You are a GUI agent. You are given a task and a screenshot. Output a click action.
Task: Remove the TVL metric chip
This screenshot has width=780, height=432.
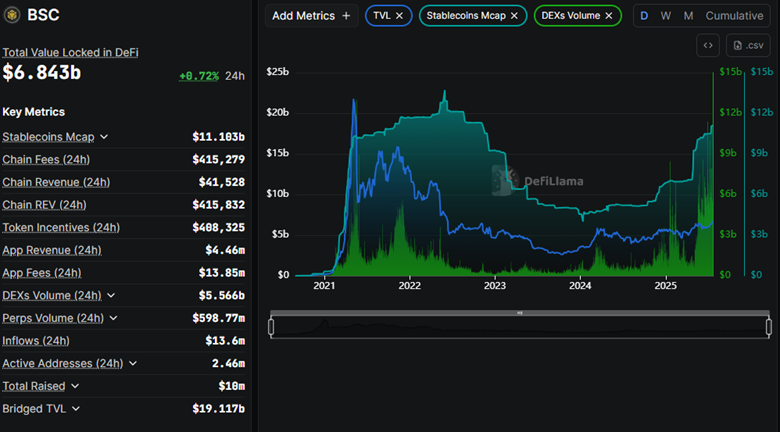(x=400, y=16)
